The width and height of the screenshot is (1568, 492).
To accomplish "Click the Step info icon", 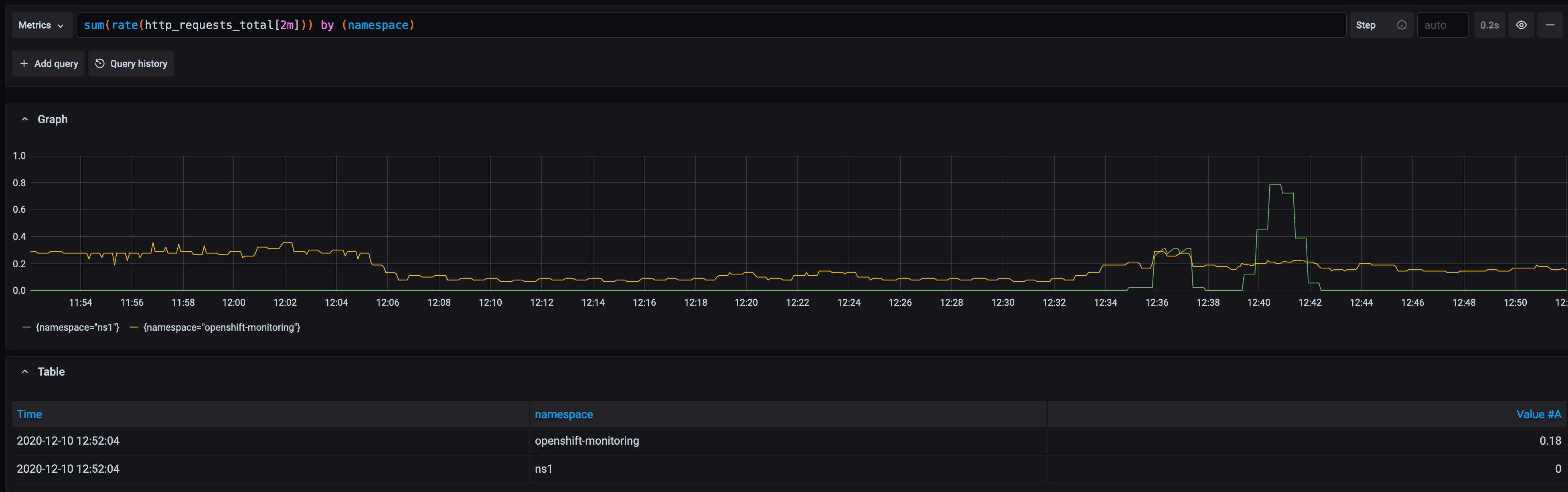I will 1401,25.
